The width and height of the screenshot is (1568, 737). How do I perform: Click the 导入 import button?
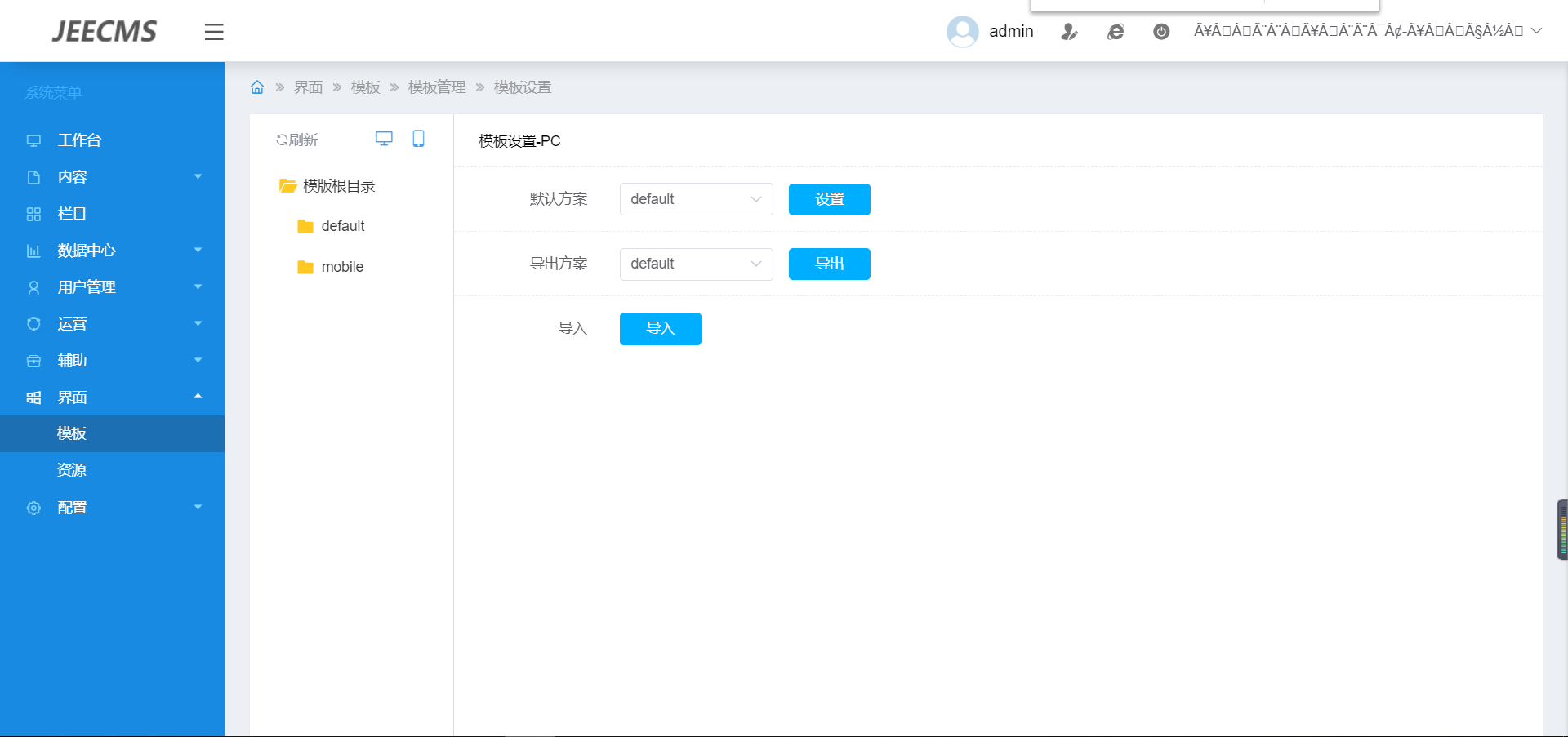(x=661, y=329)
